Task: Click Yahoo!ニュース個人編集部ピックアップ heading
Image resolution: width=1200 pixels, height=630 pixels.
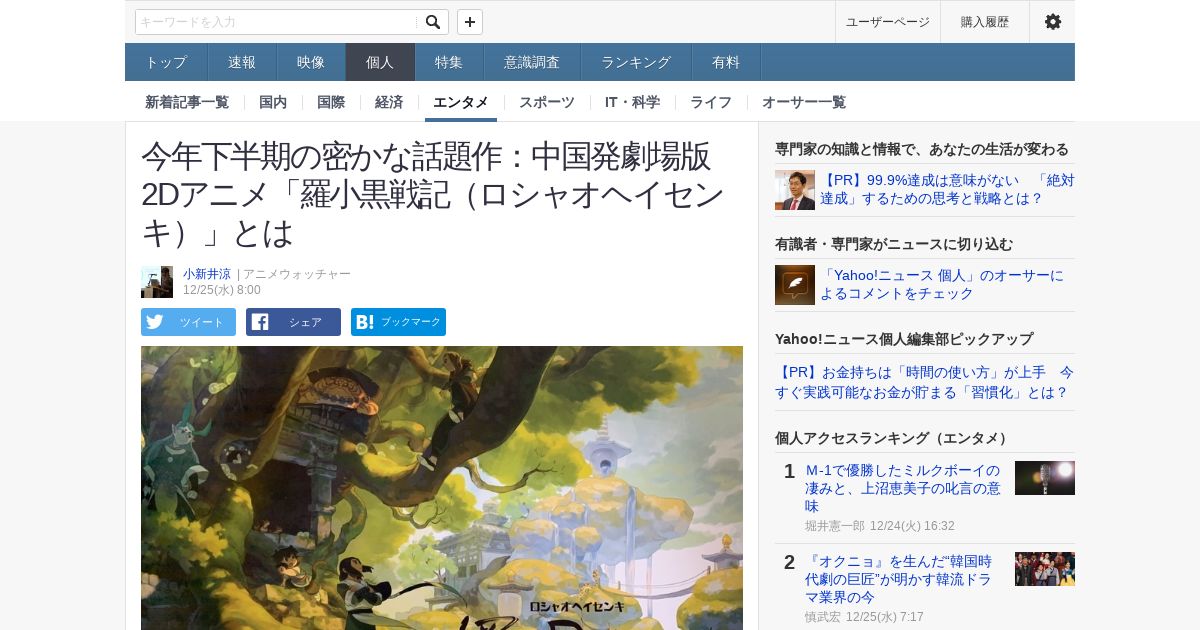Action: point(904,339)
